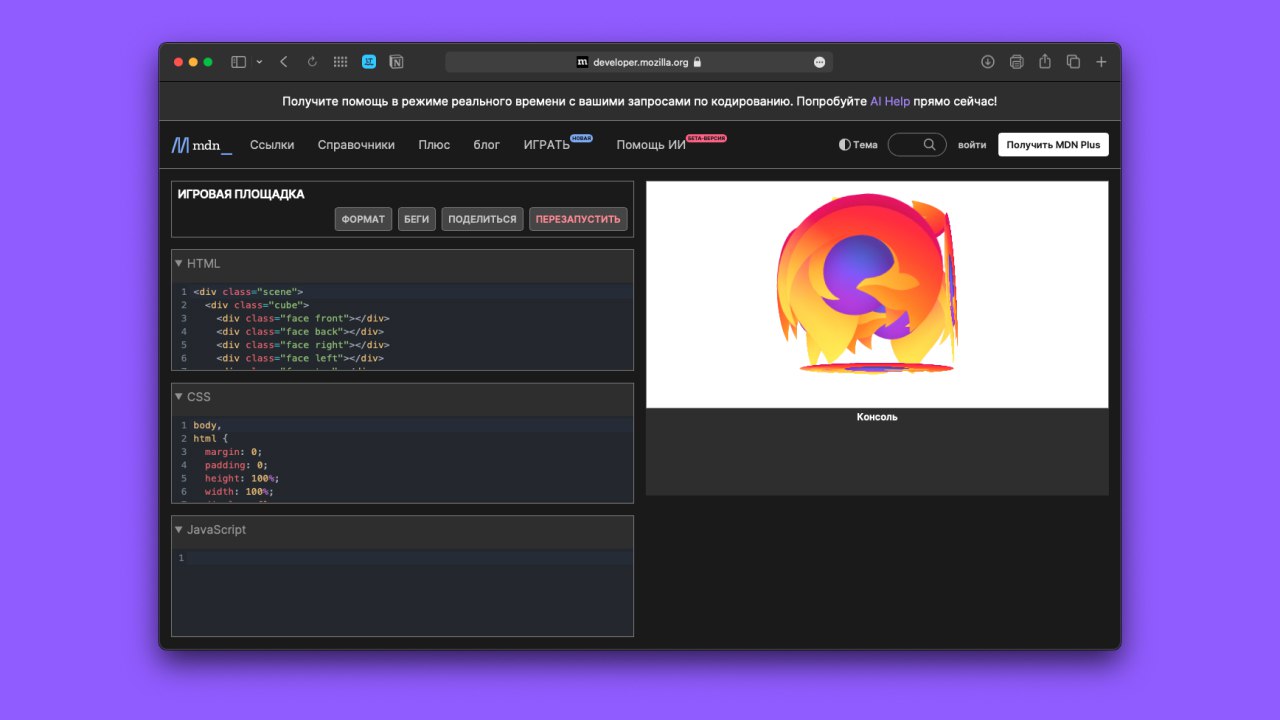This screenshot has width=1280, height=720.
Task: Reload the page with the refresh icon
Action: (312, 62)
